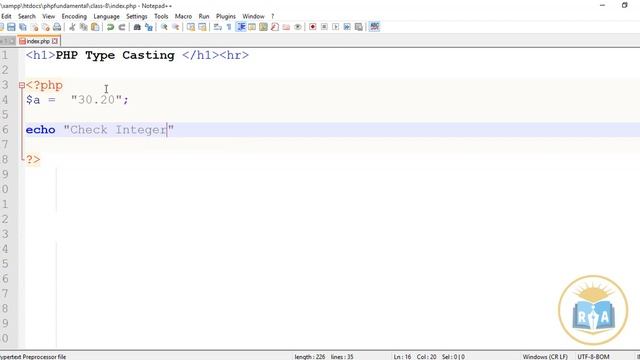This screenshot has height=360, width=640.
Task: Play back the recorded macro
Action: pyautogui.click(x=336, y=27)
